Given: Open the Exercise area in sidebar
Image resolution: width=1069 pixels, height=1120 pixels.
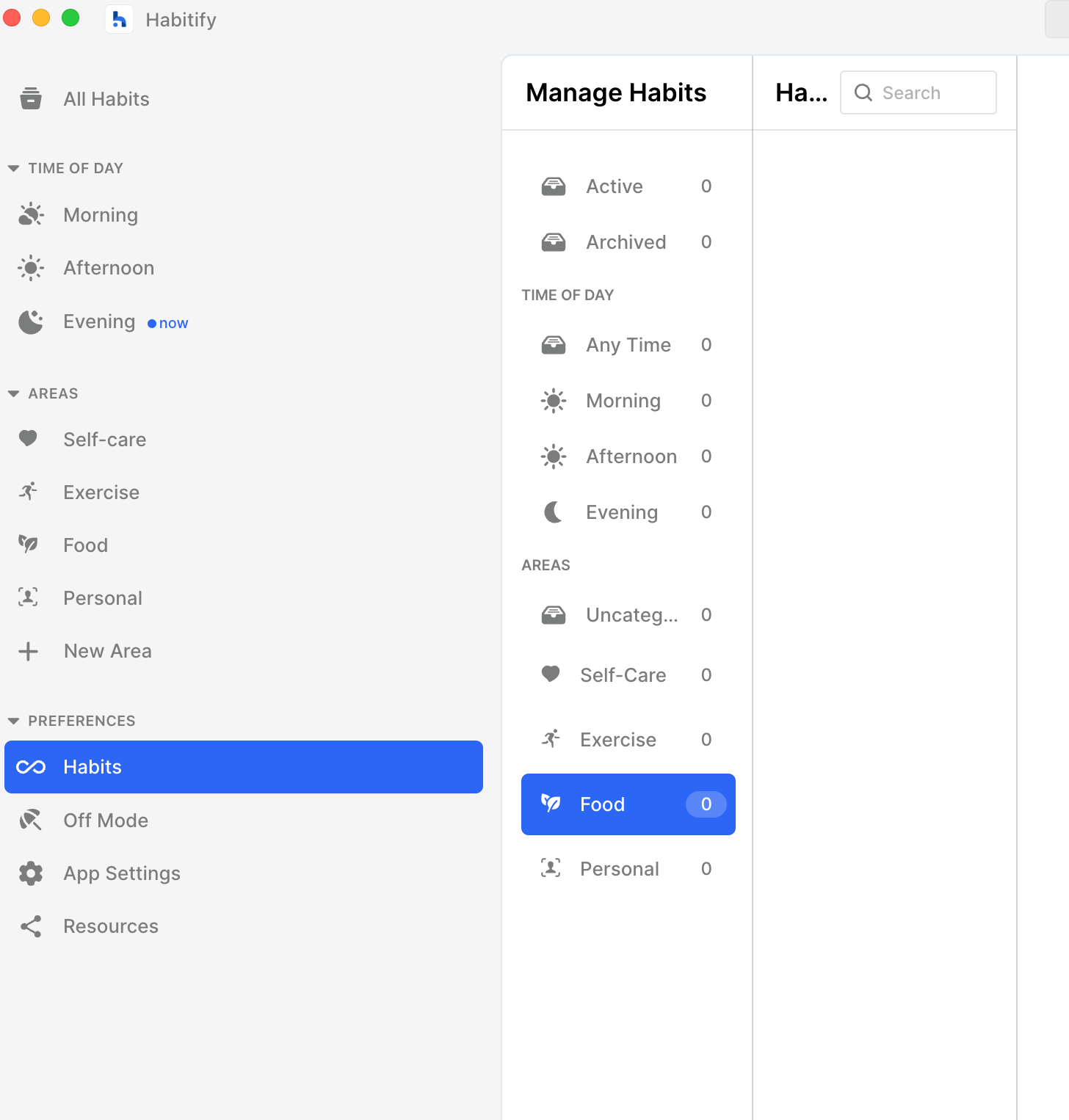Looking at the screenshot, I should click(244, 492).
